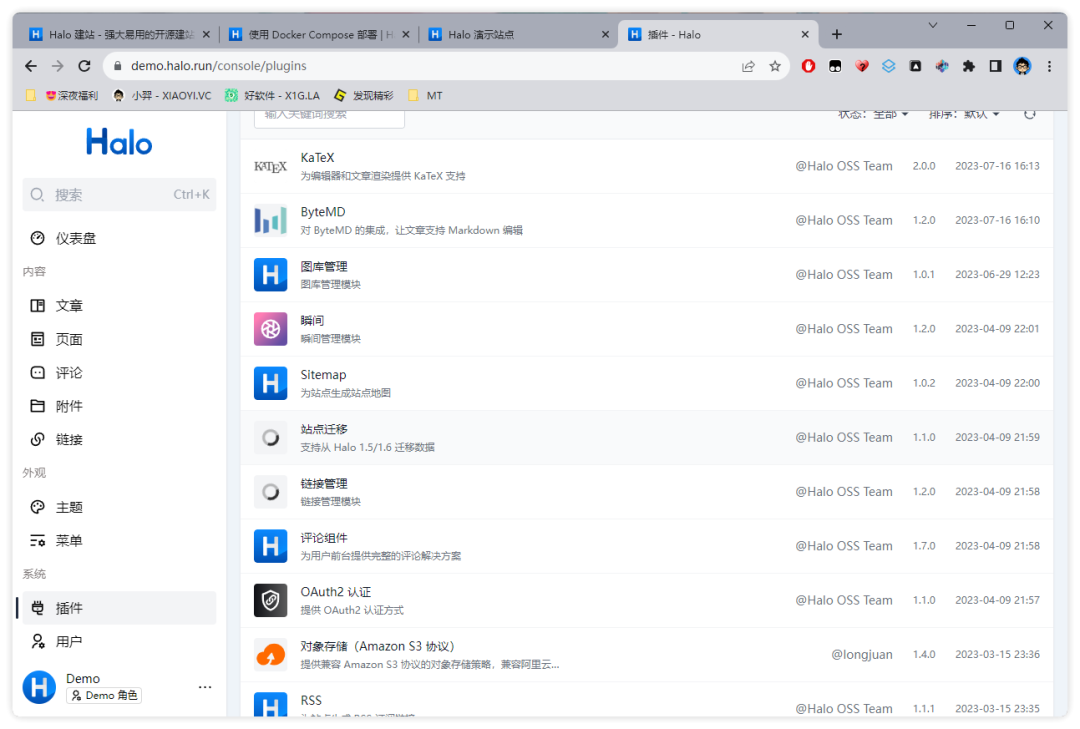
Task: Click the OAuth2 认证 shield icon
Action: 270,601
